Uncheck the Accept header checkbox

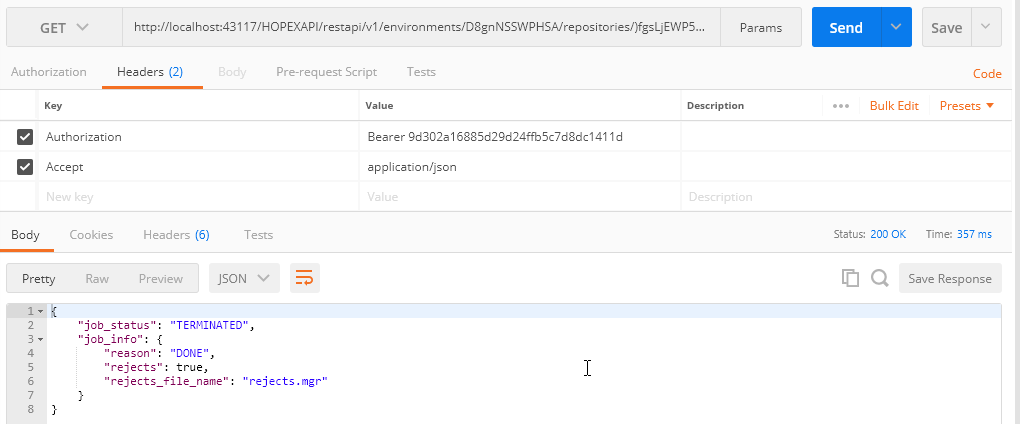coord(25,167)
